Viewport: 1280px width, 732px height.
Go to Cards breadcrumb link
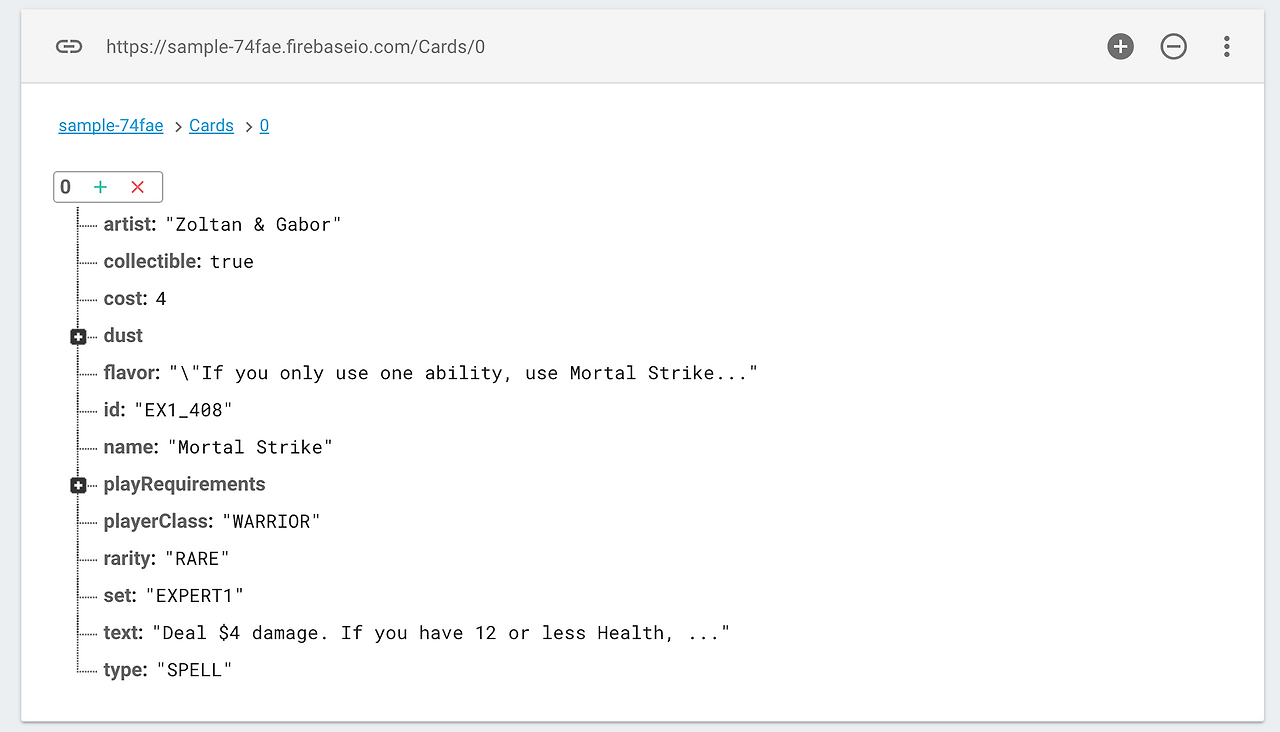[x=211, y=126]
